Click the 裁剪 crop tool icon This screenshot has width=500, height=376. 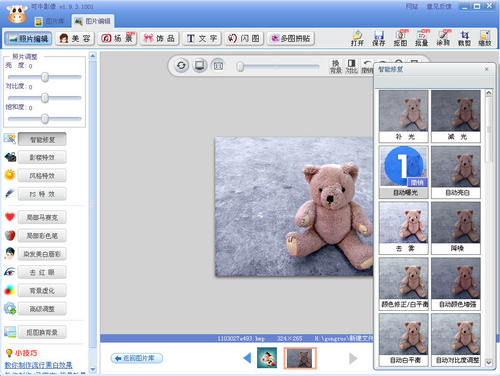click(464, 38)
